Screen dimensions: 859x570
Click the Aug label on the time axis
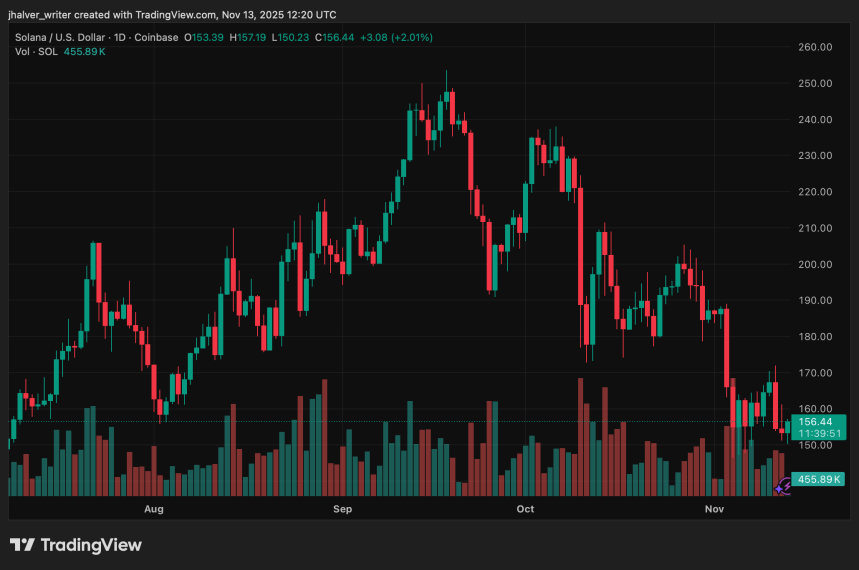coord(153,509)
